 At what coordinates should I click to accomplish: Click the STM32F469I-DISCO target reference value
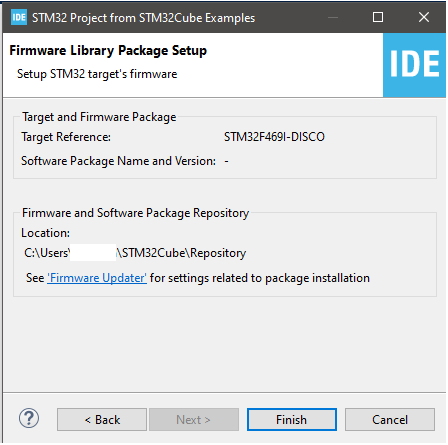tap(274, 137)
